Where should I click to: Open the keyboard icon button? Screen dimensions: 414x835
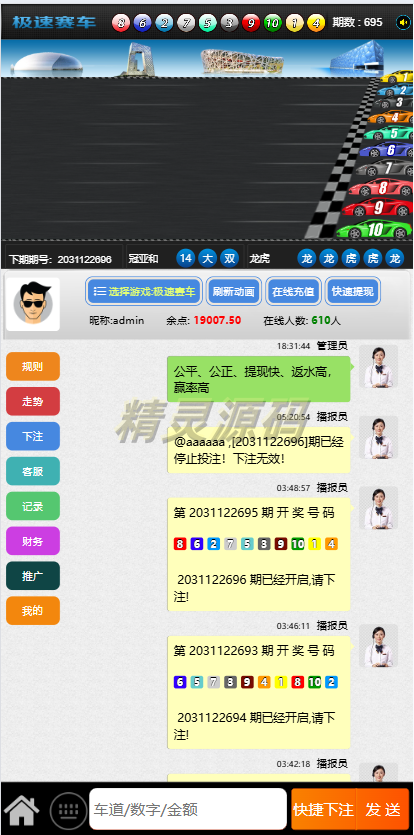pyautogui.click(x=69, y=810)
